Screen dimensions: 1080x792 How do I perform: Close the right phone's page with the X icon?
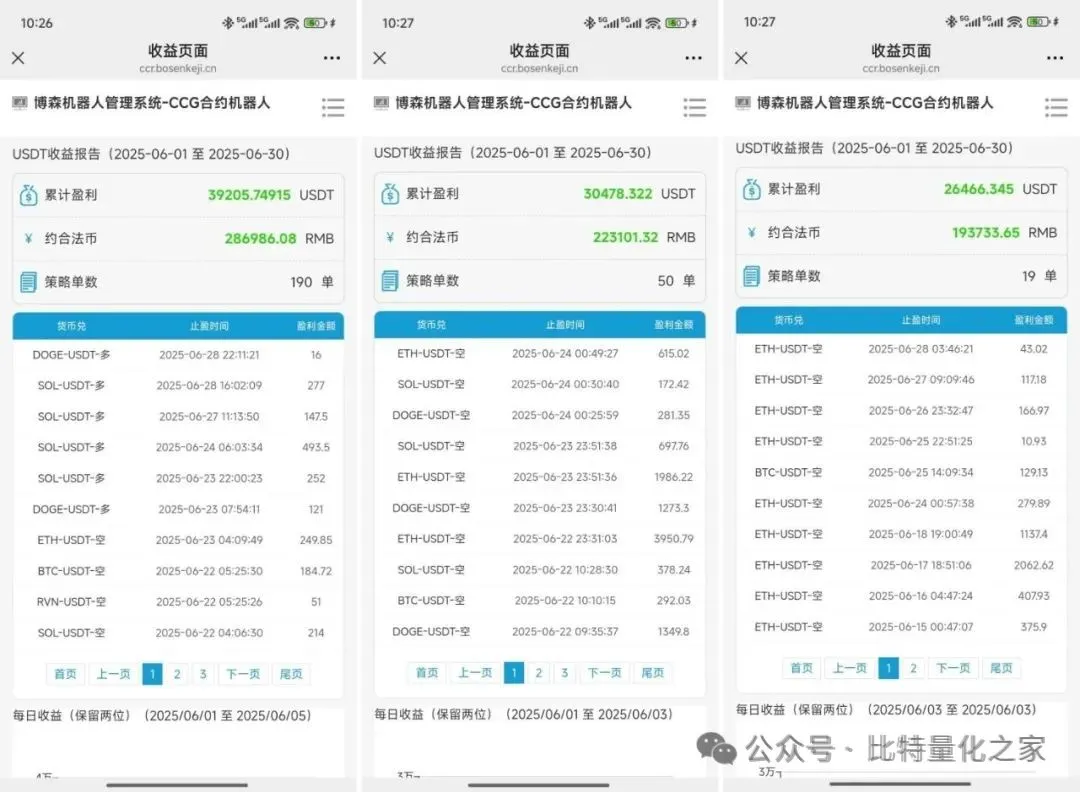pyautogui.click(x=741, y=58)
